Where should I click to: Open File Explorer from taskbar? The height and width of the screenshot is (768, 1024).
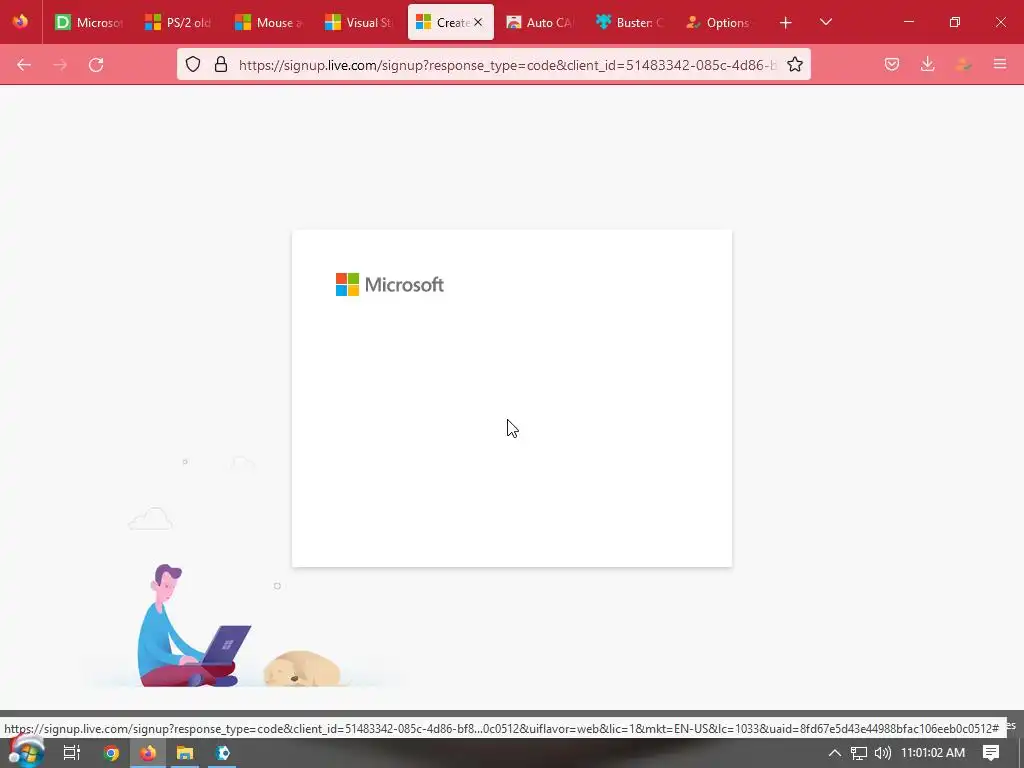click(x=185, y=753)
